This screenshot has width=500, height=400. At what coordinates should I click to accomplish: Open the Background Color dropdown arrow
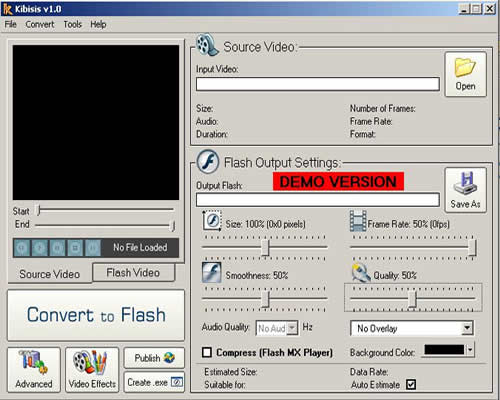470,350
